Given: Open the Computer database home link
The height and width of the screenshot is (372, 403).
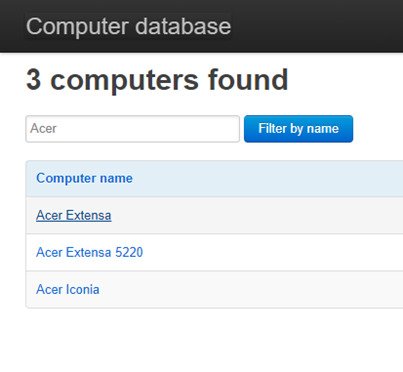Looking at the screenshot, I should (128, 26).
